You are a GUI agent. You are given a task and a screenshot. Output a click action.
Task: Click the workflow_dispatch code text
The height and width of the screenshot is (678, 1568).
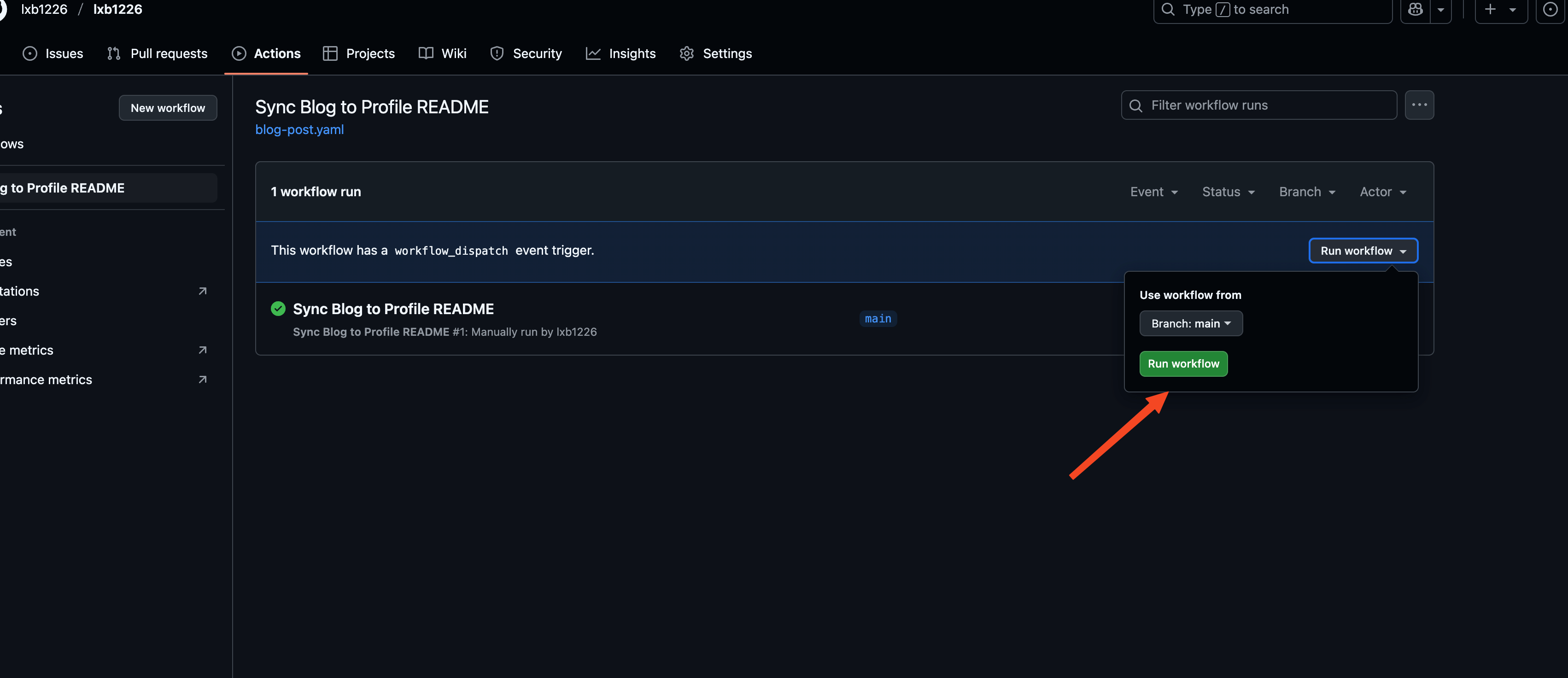451,251
